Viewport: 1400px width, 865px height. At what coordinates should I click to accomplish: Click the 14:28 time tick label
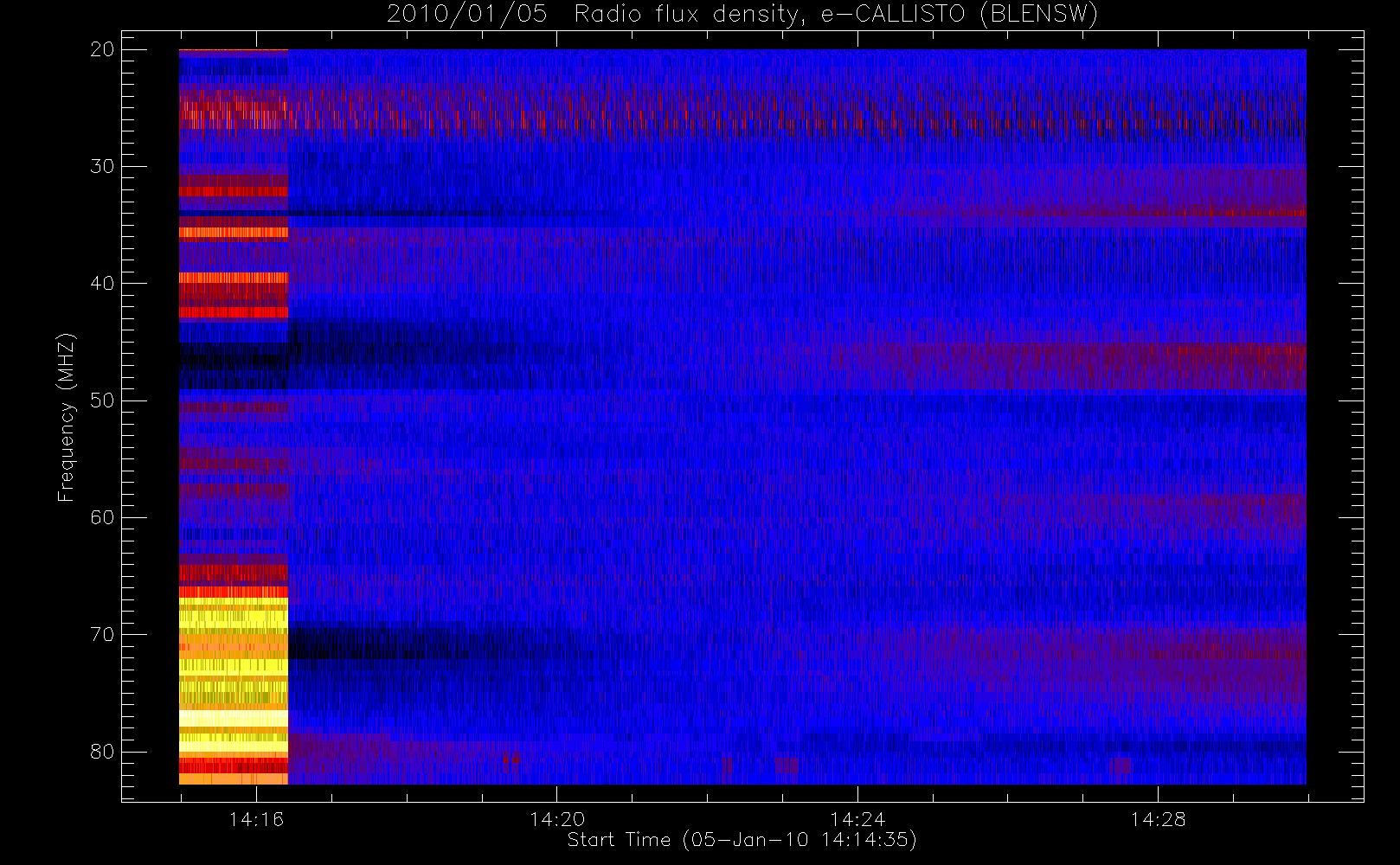(x=1158, y=819)
